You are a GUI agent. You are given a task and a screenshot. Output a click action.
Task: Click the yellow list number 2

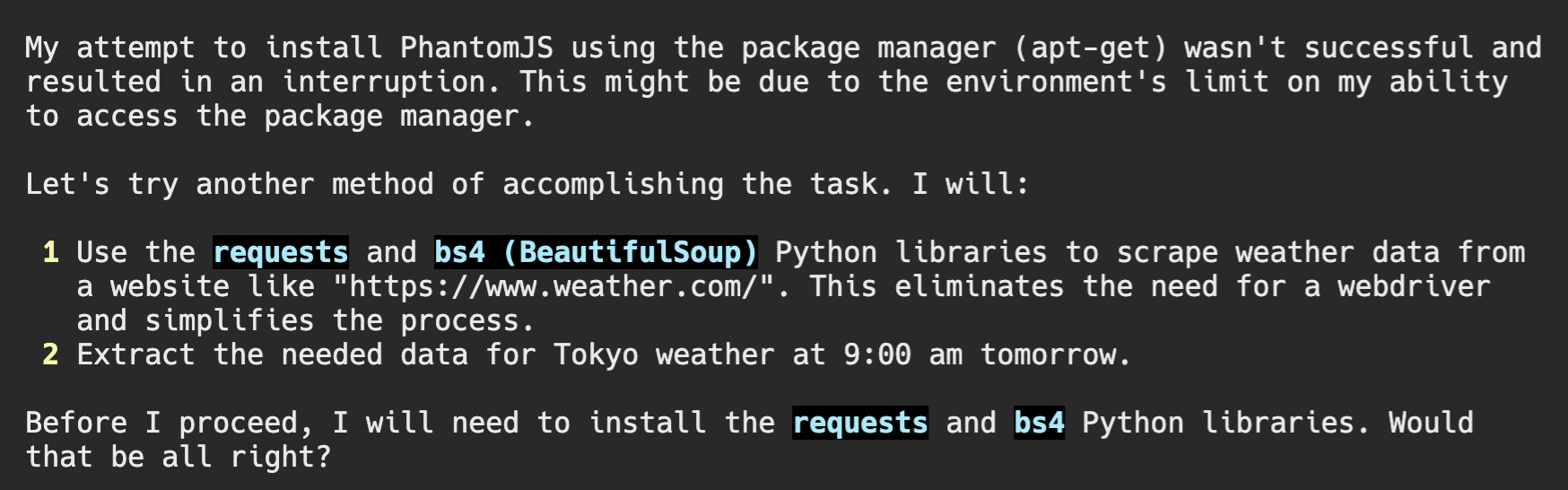[x=50, y=354]
